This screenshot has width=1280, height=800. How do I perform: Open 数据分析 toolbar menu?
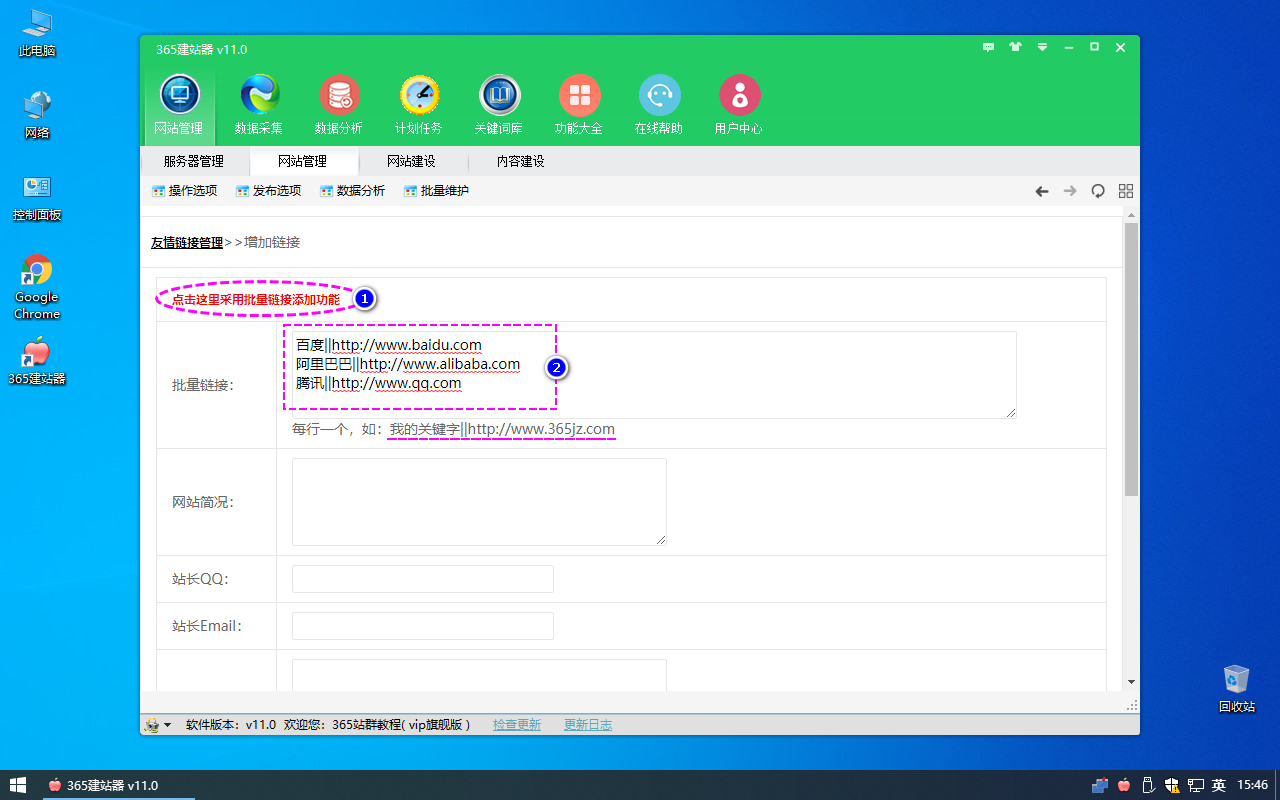click(x=352, y=191)
